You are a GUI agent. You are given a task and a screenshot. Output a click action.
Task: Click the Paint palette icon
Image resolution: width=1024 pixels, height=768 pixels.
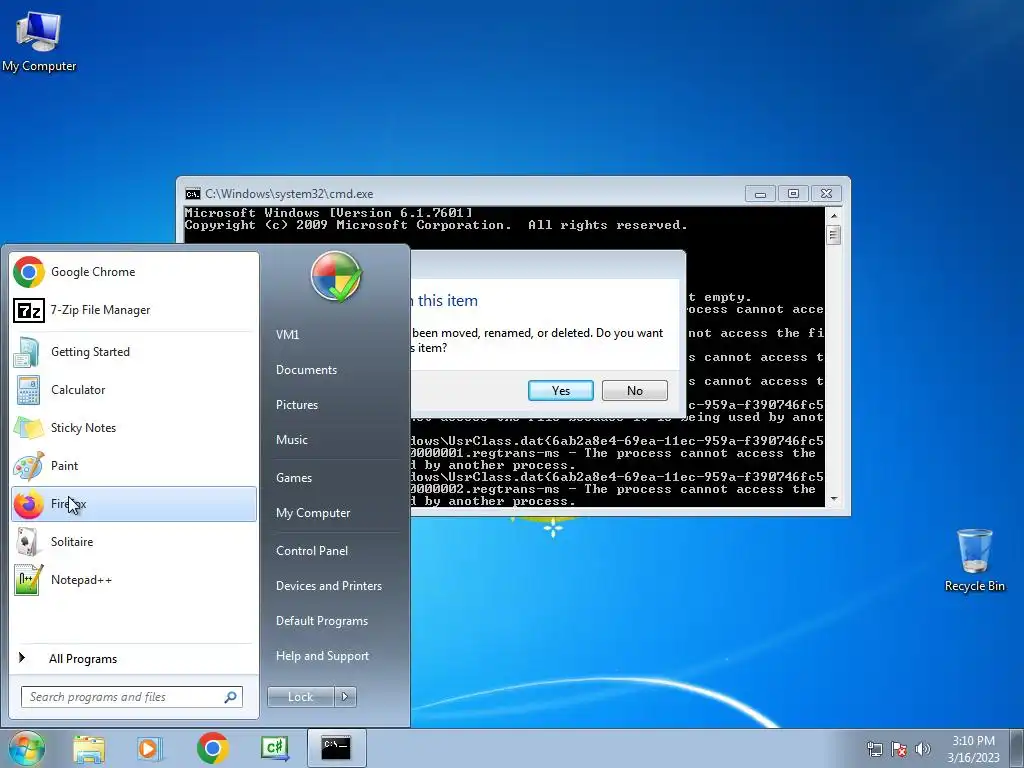click(29, 466)
